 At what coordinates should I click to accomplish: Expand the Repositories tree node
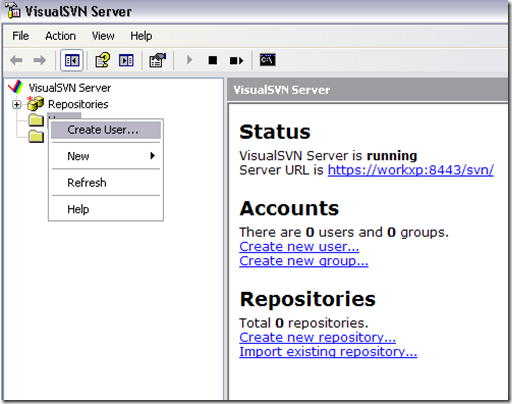tap(16, 105)
